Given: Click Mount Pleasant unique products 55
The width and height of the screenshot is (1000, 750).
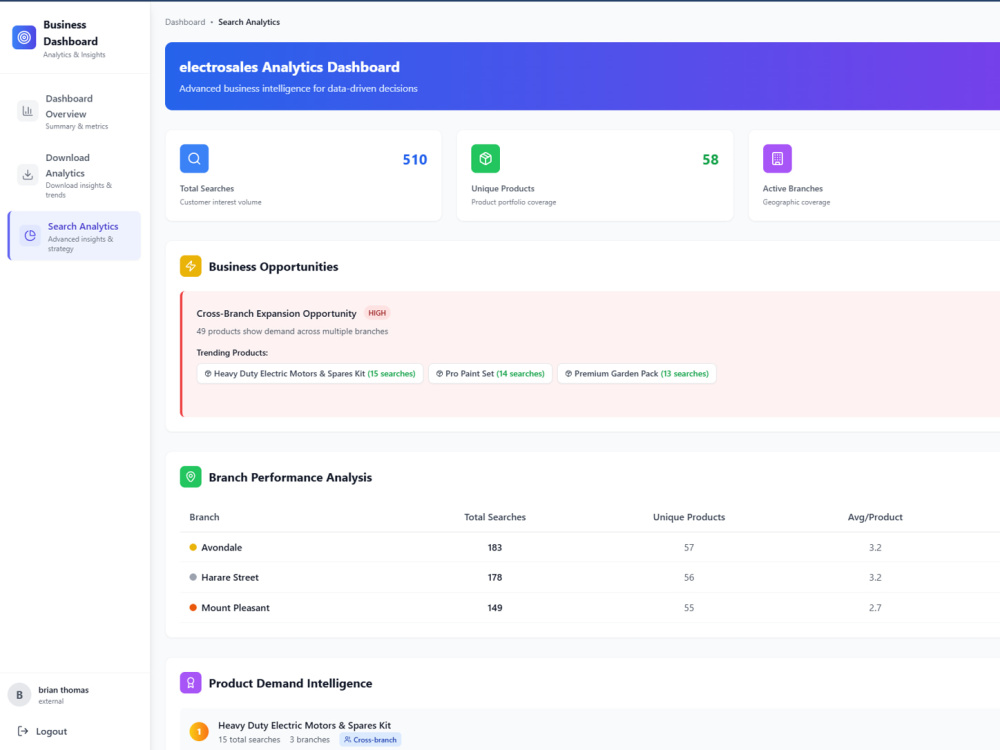Looking at the screenshot, I should pyautogui.click(x=689, y=608).
